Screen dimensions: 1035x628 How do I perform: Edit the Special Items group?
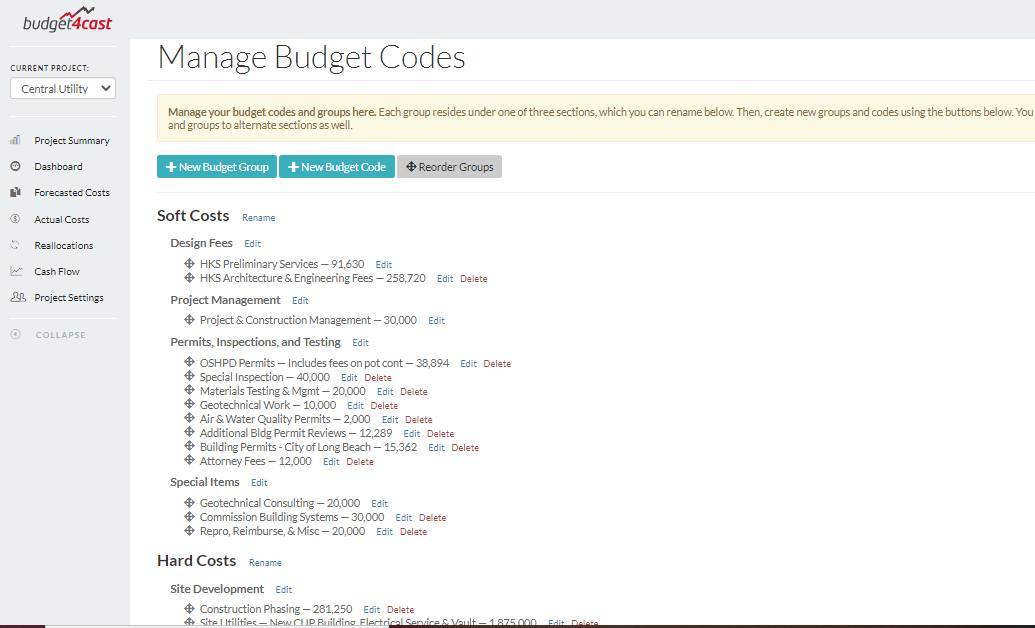coord(259,483)
